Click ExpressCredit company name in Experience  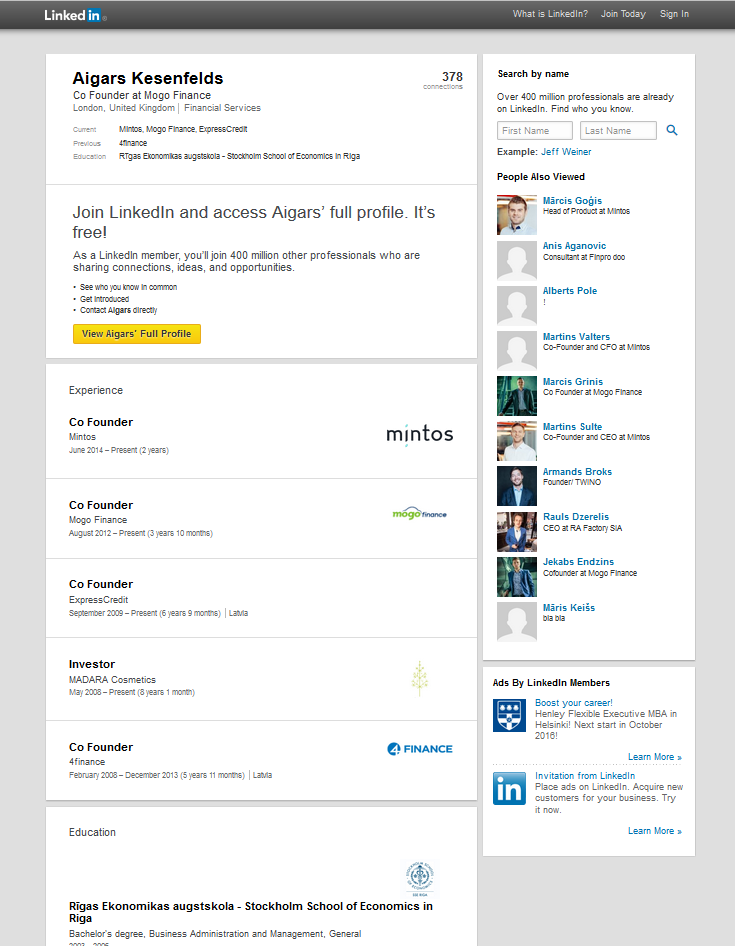tap(98, 600)
